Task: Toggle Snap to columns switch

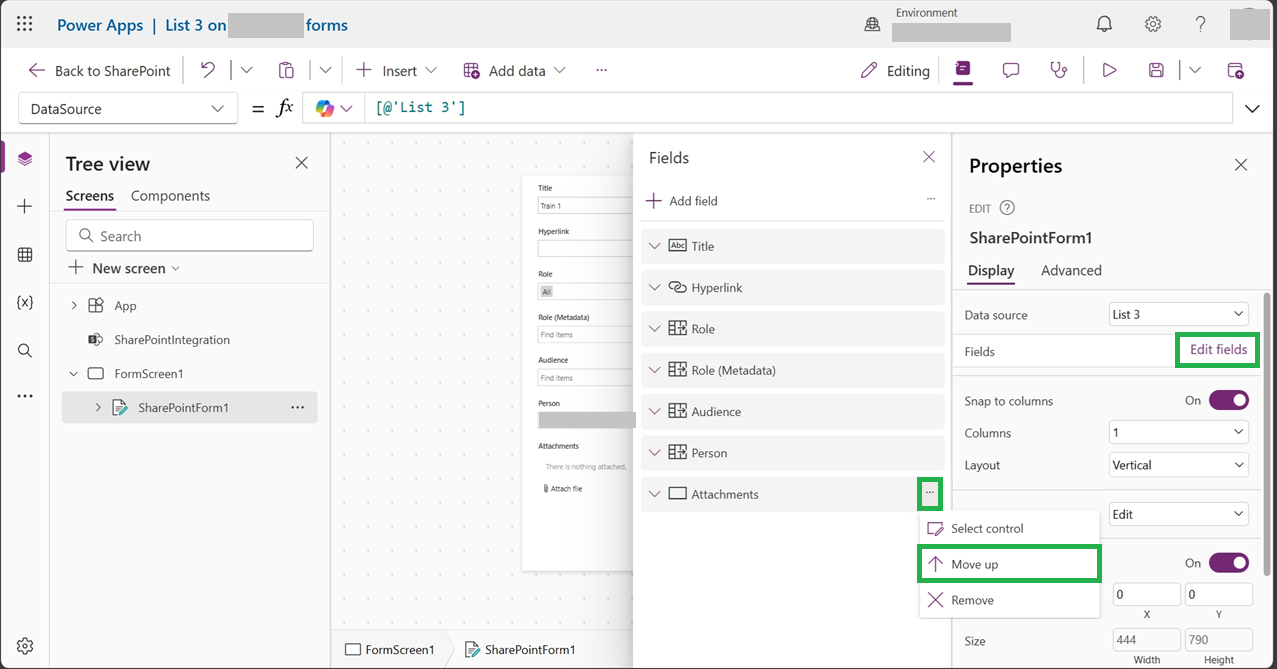Action: 1229,400
